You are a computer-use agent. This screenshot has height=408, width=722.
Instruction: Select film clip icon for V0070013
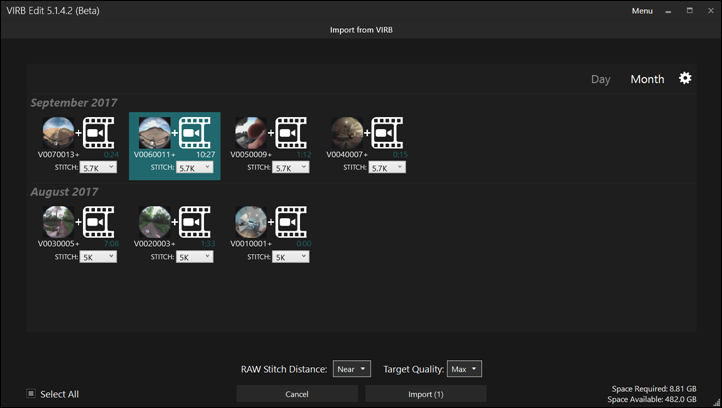(99, 133)
